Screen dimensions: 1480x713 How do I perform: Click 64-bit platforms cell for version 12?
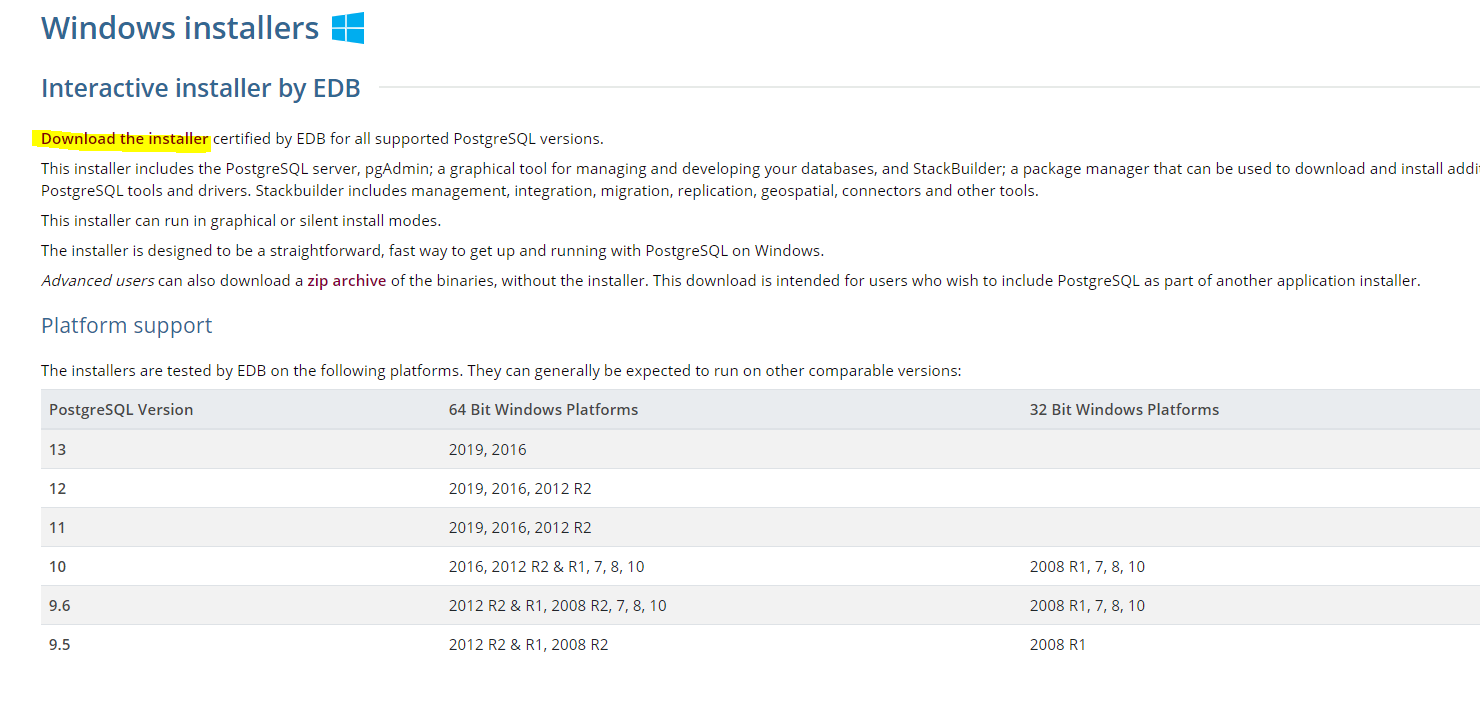click(520, 488)
